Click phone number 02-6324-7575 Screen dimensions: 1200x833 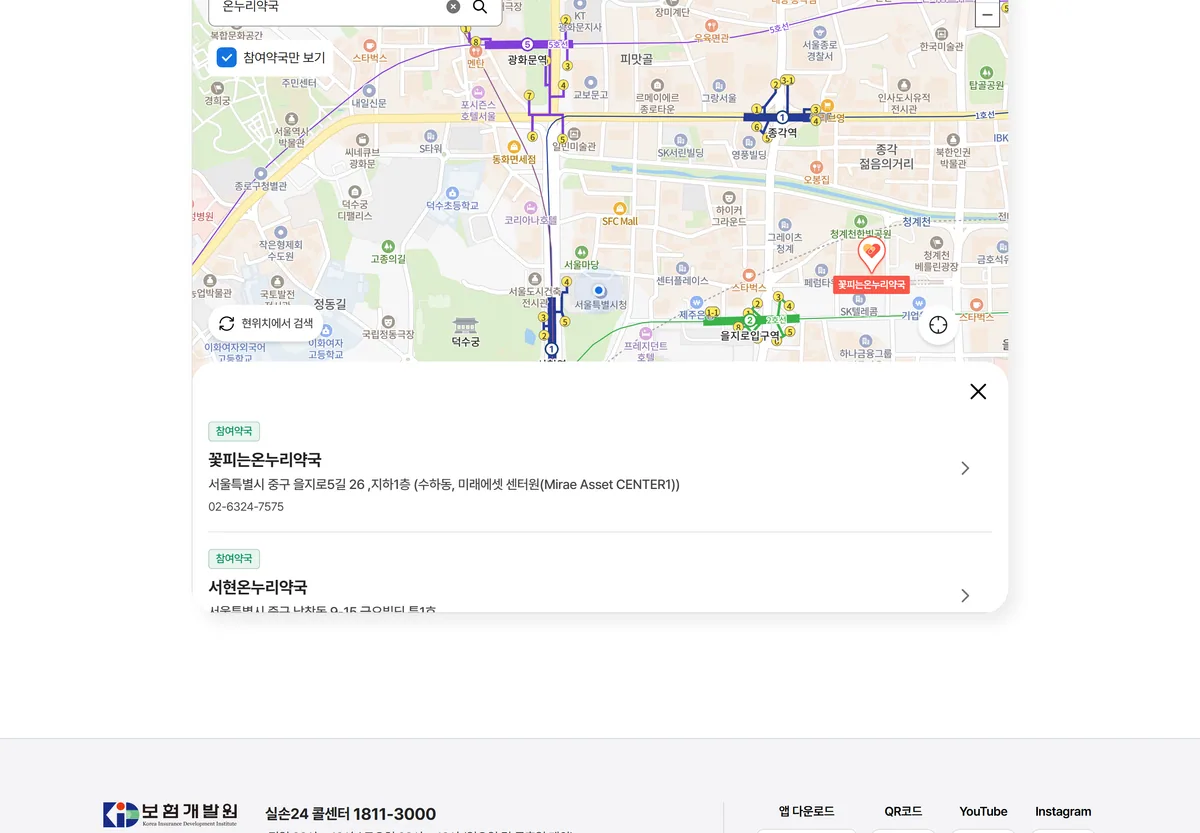click(246, 507)
